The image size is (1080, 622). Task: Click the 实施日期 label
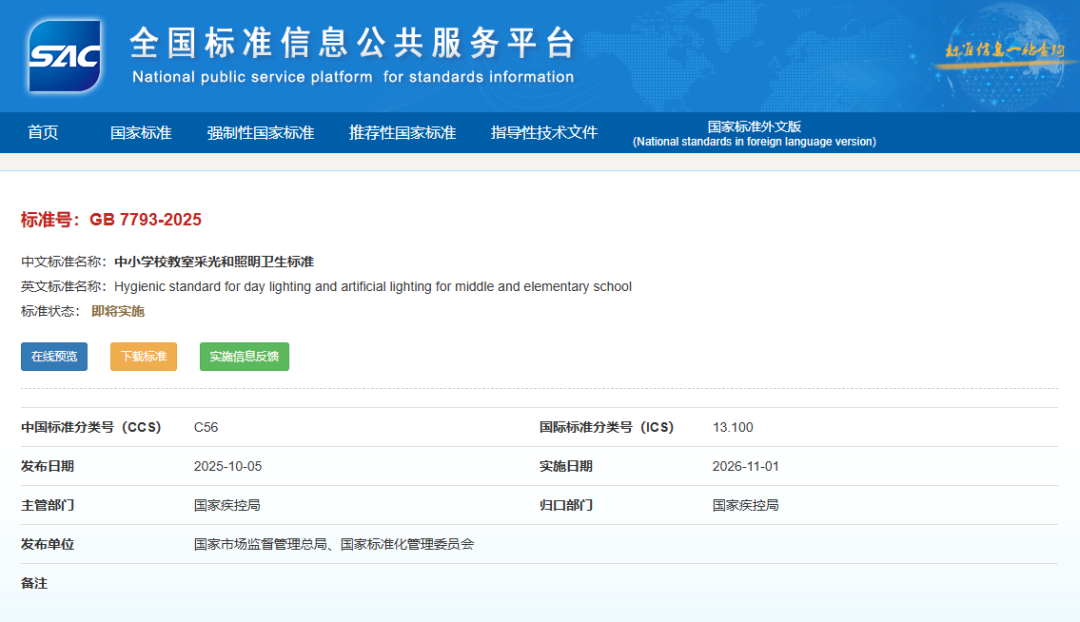[566, 466]
